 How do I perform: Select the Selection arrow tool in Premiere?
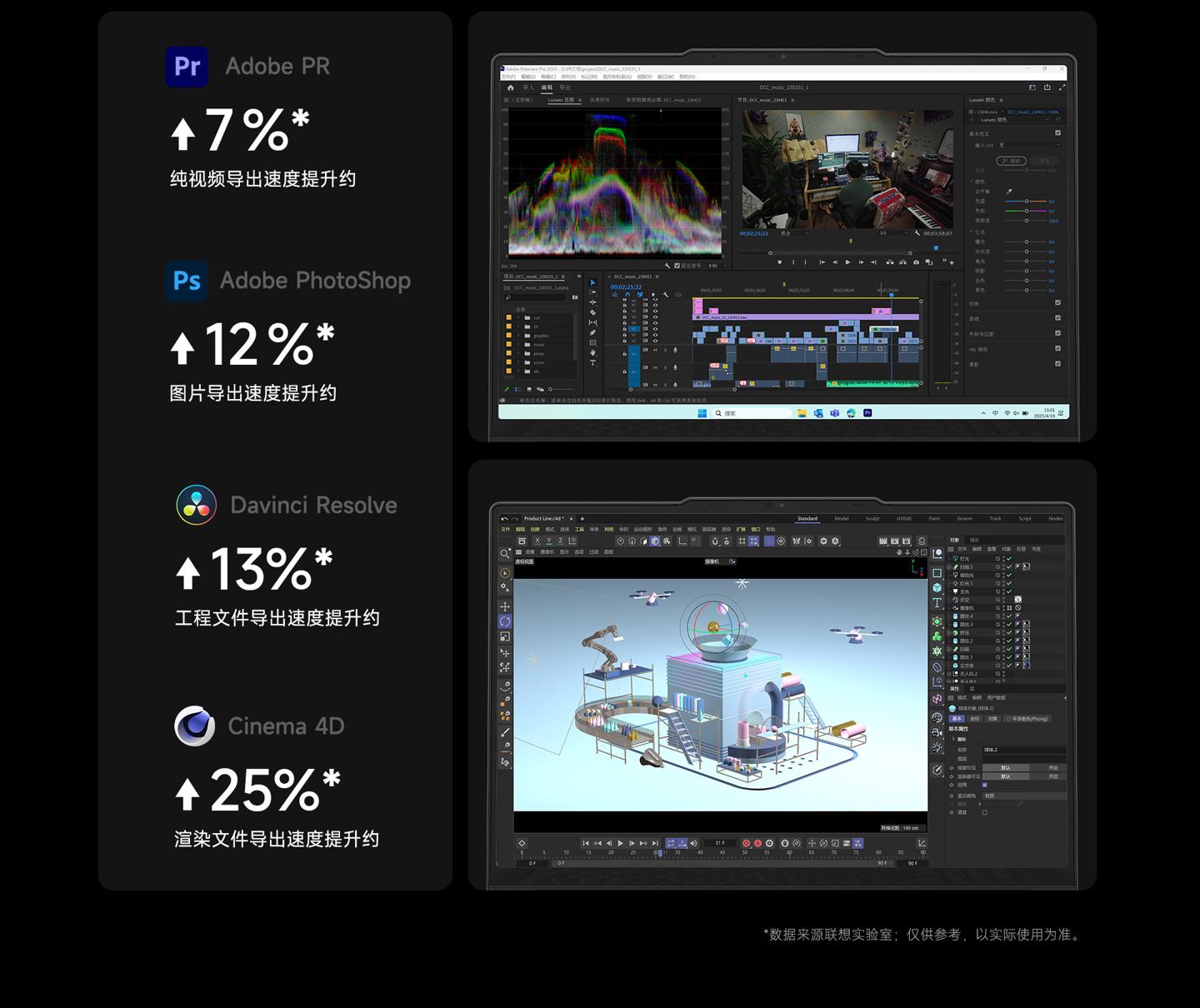(592, 283)
